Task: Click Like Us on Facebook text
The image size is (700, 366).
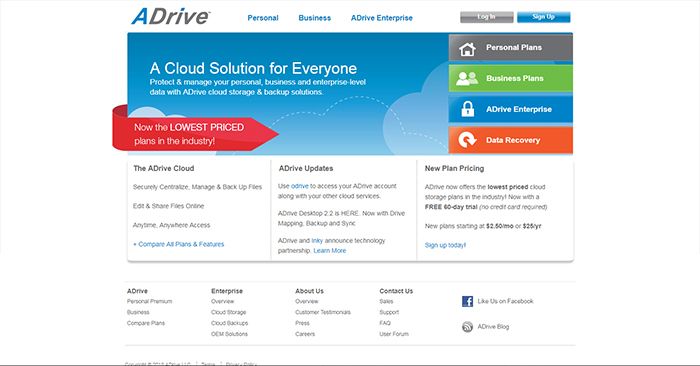Action: (x=505, y=301)
